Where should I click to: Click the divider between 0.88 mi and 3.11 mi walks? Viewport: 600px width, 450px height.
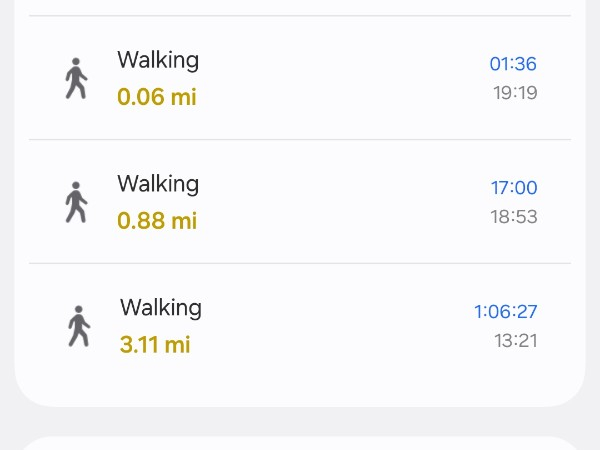300,264
